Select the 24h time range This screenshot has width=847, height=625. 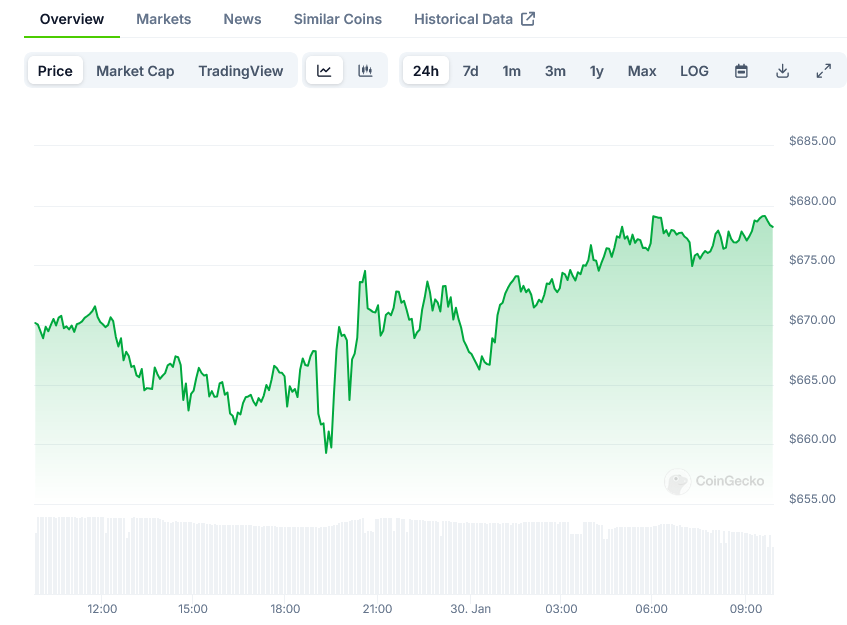[425, 71]
